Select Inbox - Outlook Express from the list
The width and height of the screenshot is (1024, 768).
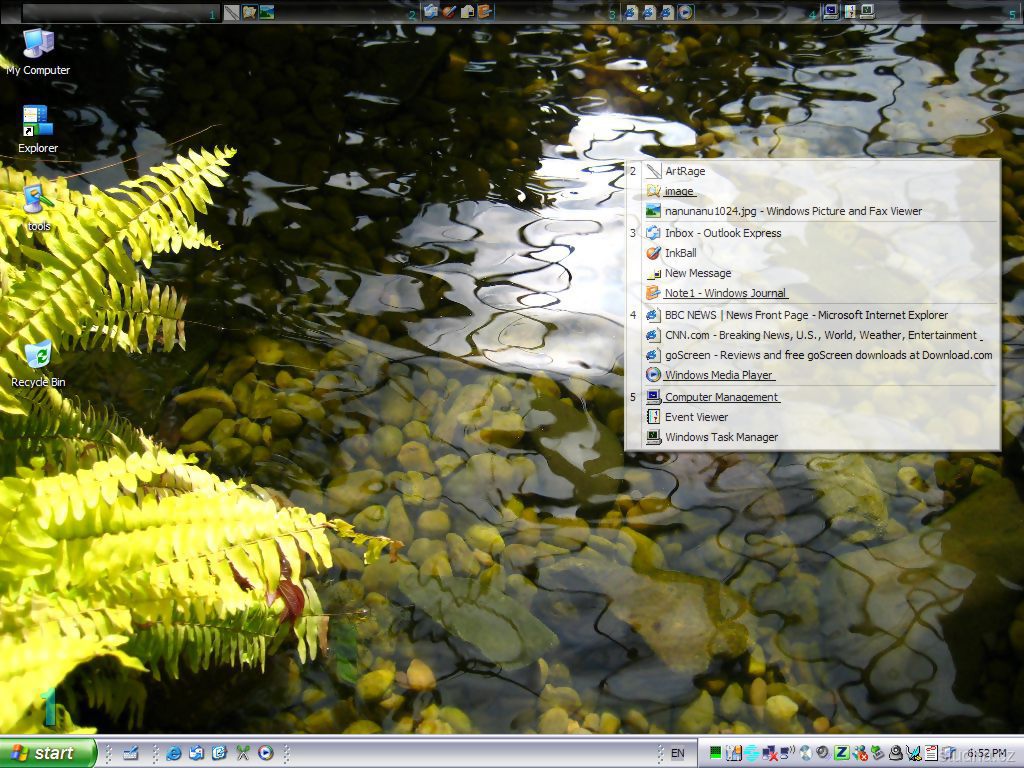[x=723, y=233]
